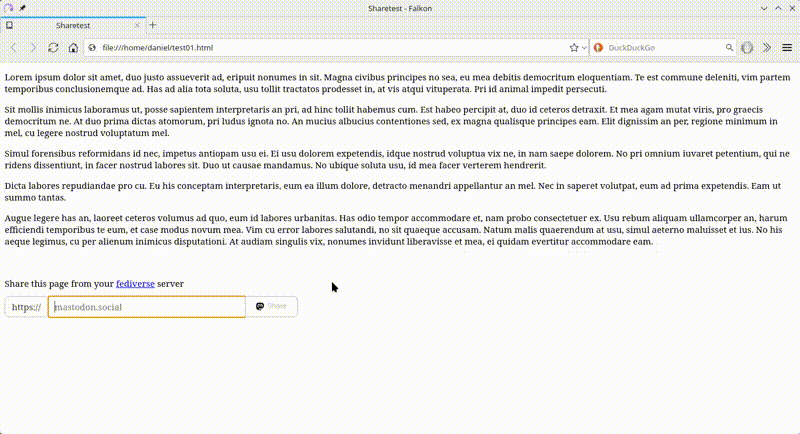Bookmark this page with the star icon

pyautogui.click(x=574, y=47)
